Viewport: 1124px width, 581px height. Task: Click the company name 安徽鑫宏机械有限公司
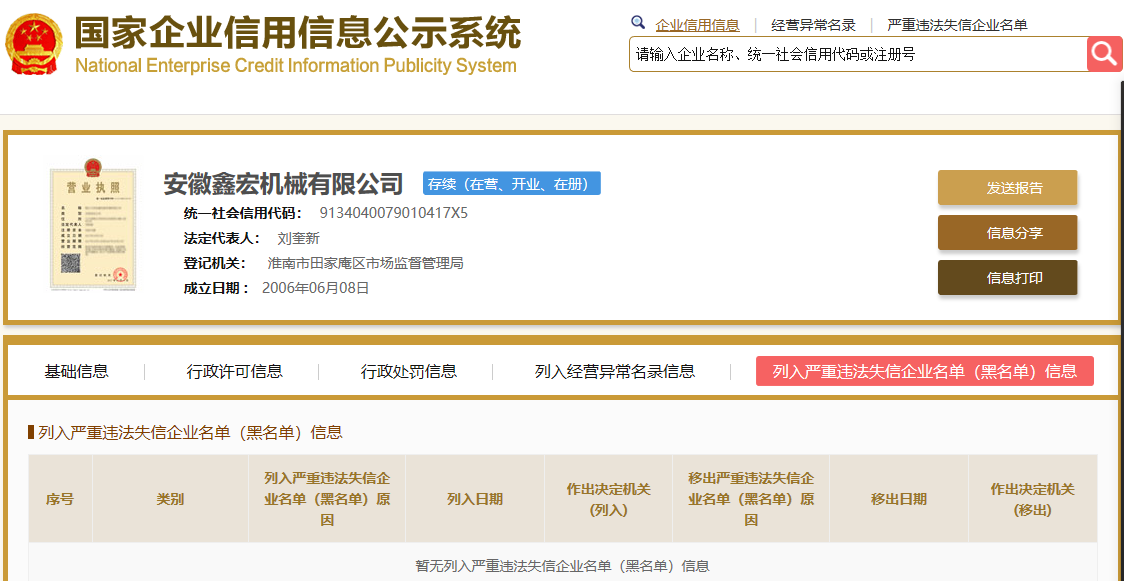click(283, 183)
